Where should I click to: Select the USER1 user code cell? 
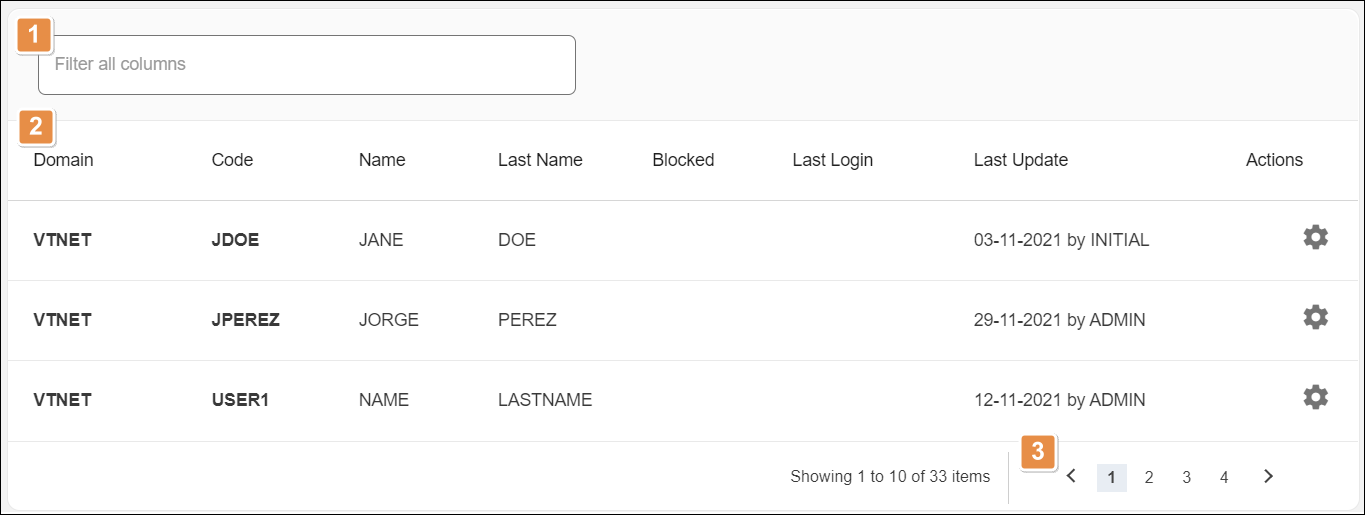point(240,400)
